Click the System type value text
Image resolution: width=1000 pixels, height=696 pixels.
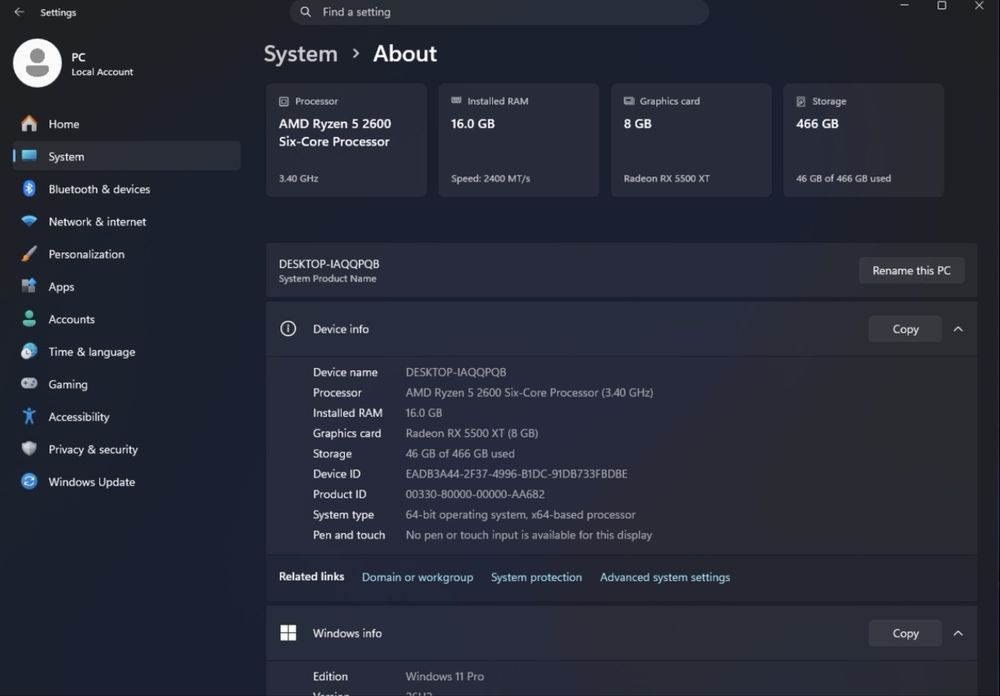point(520,515)
